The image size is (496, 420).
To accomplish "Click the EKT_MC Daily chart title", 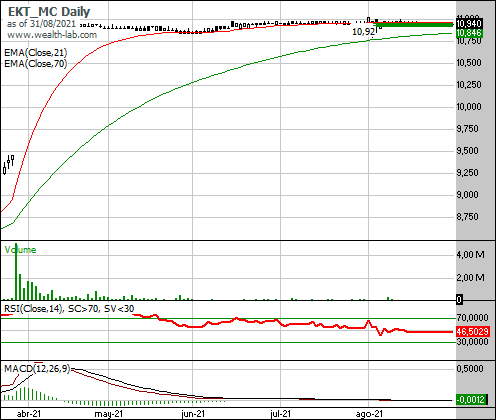I will tap(49, 12).
